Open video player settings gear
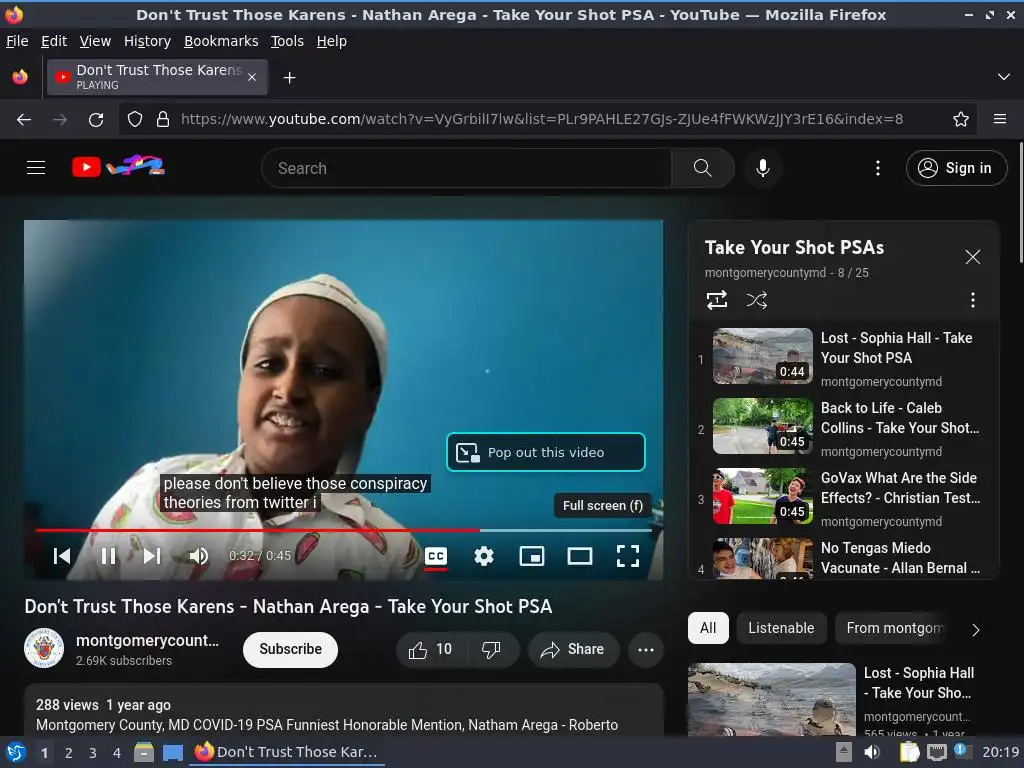The width and height of the screenshot is (1024, 768). pyautogui.click(x=483, y=556)
